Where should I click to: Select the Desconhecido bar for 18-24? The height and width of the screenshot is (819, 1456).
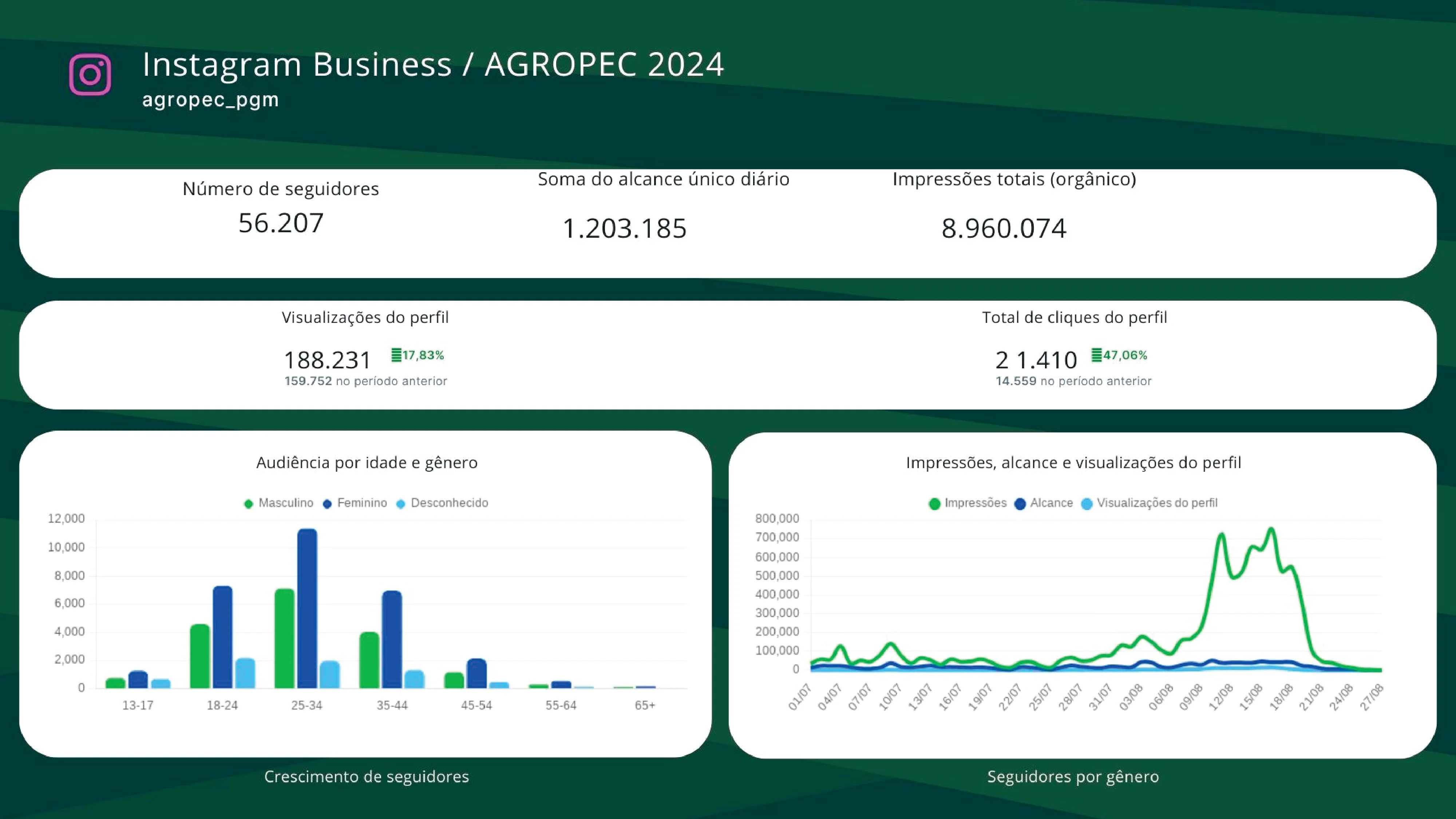coord(245,673)
